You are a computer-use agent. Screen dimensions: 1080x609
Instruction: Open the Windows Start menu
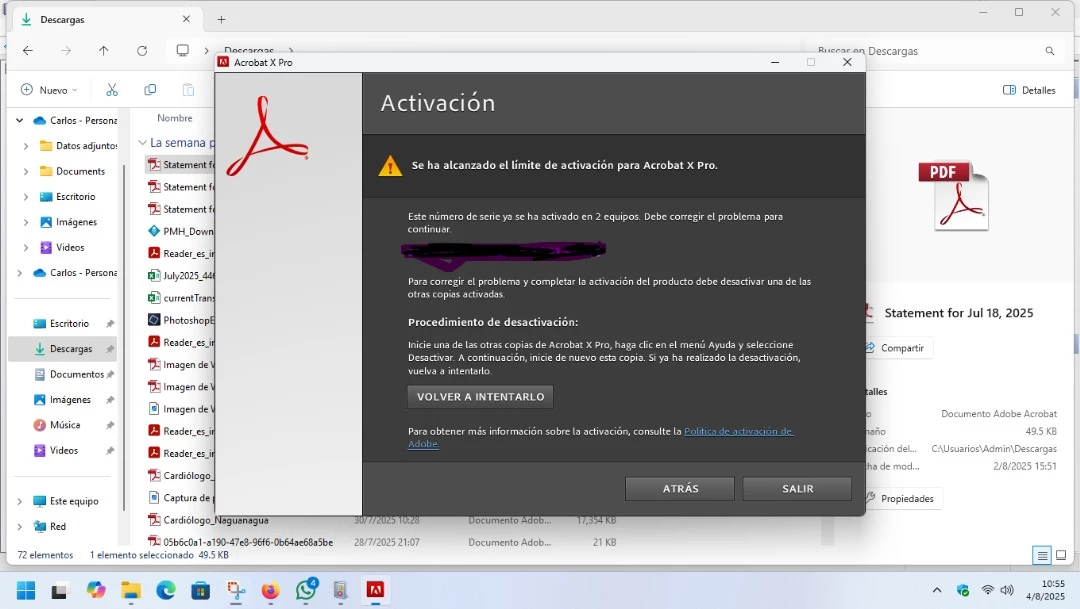pyautogui.click(x=26, y=590)
